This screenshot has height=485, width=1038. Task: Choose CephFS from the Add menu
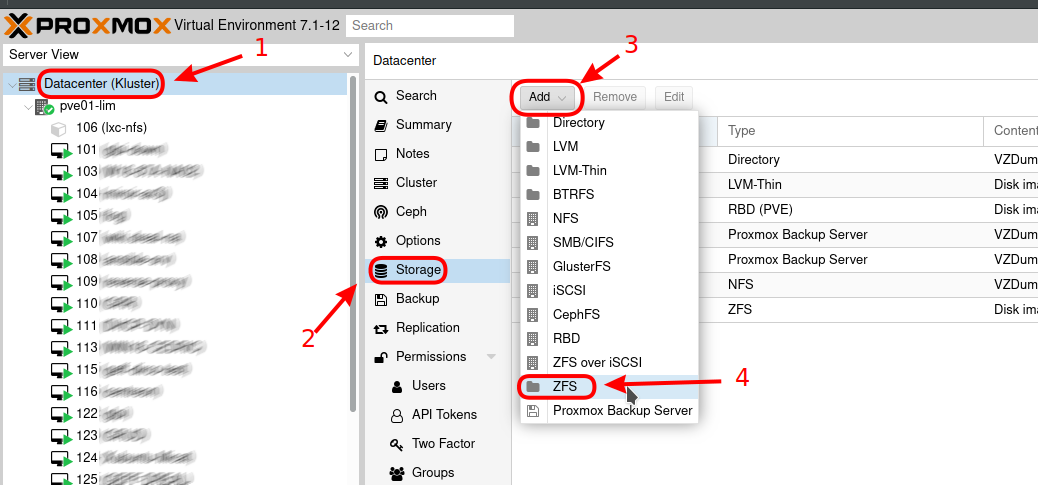pyautogui.click(x=609, y=315)
